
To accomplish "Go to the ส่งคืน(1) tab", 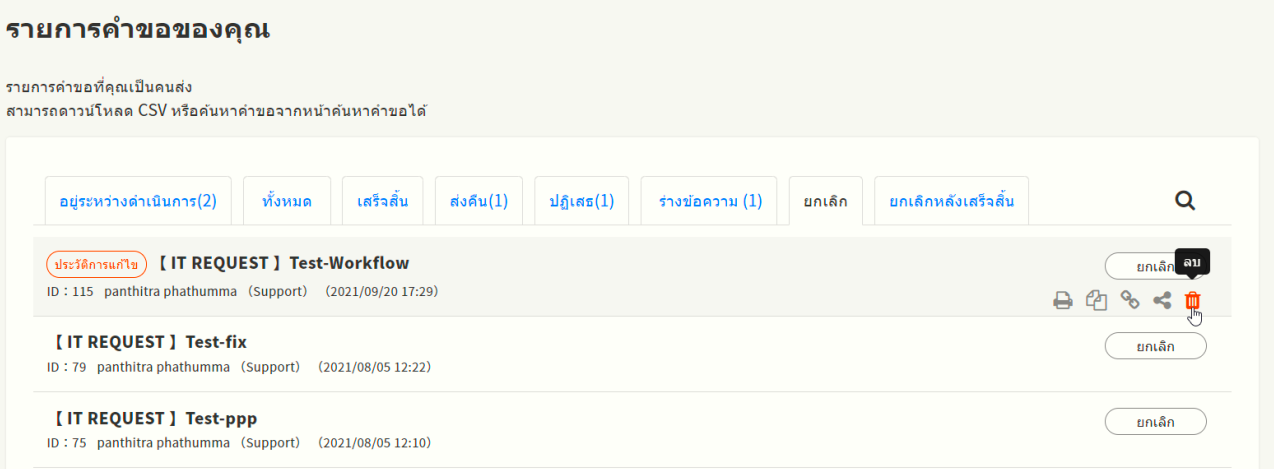I will [x=479, y=201].
